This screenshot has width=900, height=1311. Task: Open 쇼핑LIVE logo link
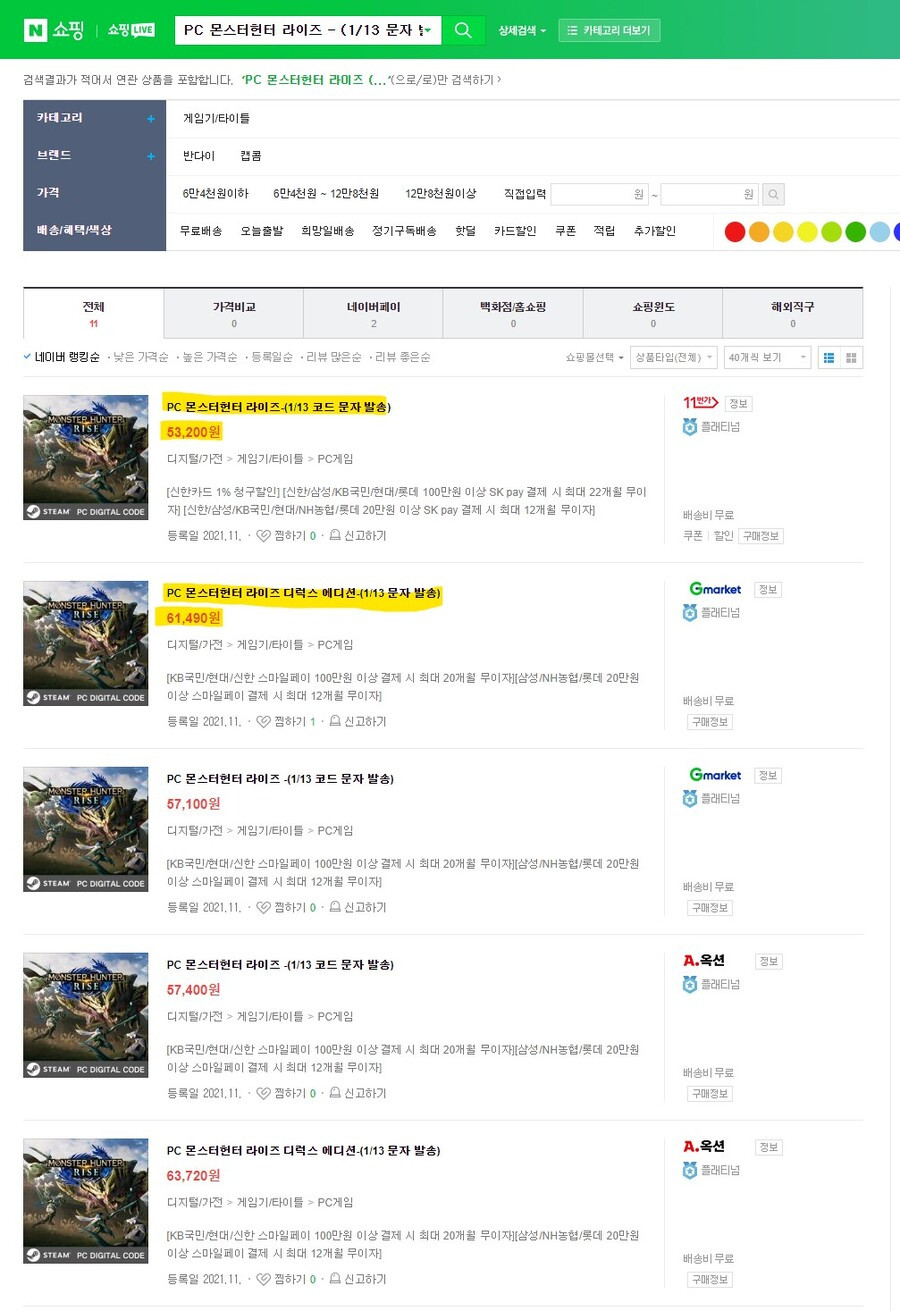131,30
